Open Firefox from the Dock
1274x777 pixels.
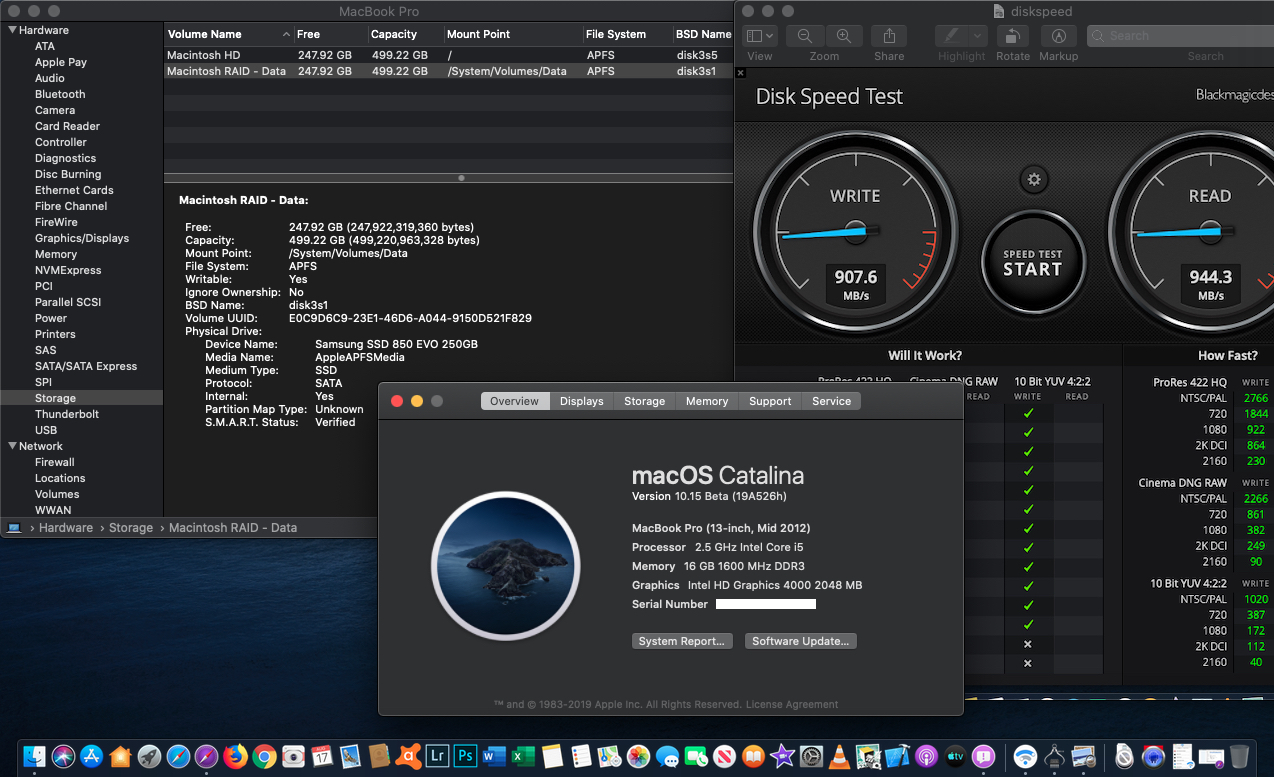click(x=236, y=756)
